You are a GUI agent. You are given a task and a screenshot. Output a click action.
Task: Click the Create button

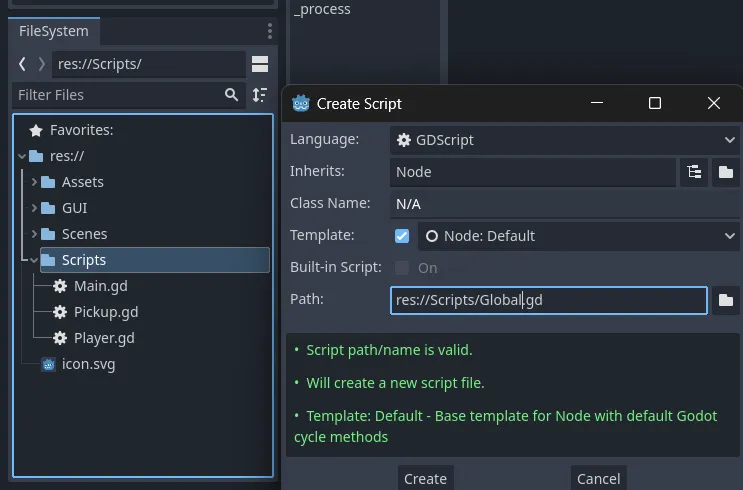[425, 479]
